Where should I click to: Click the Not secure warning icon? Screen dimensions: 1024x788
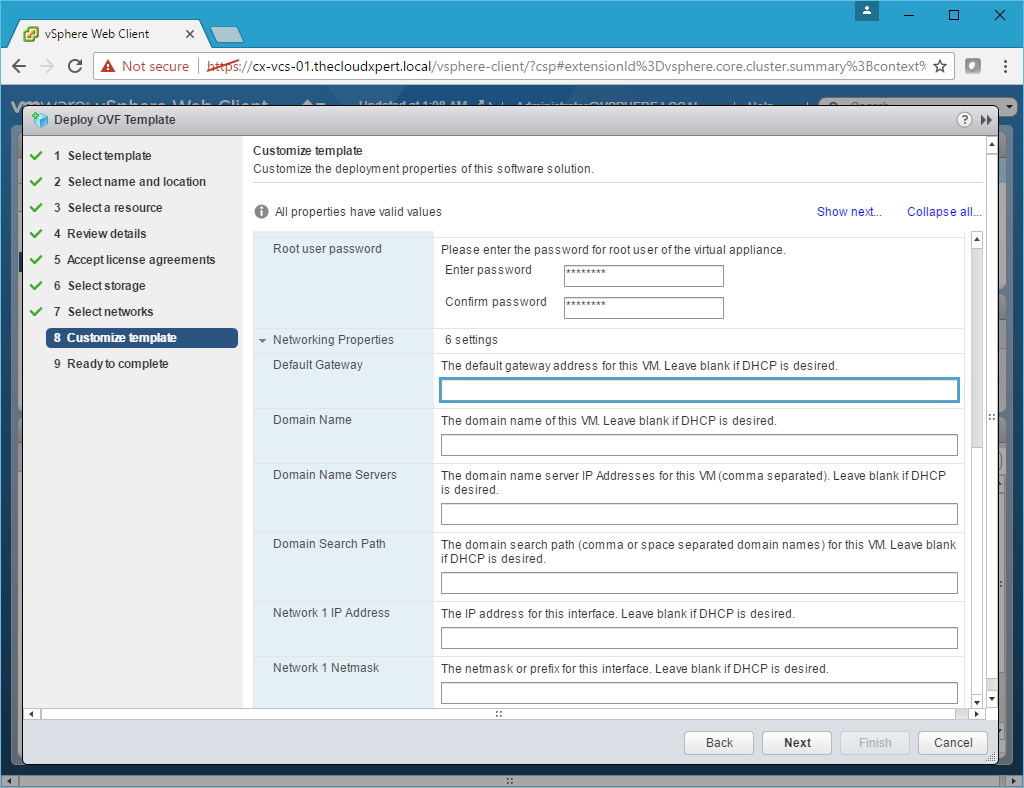108,66
